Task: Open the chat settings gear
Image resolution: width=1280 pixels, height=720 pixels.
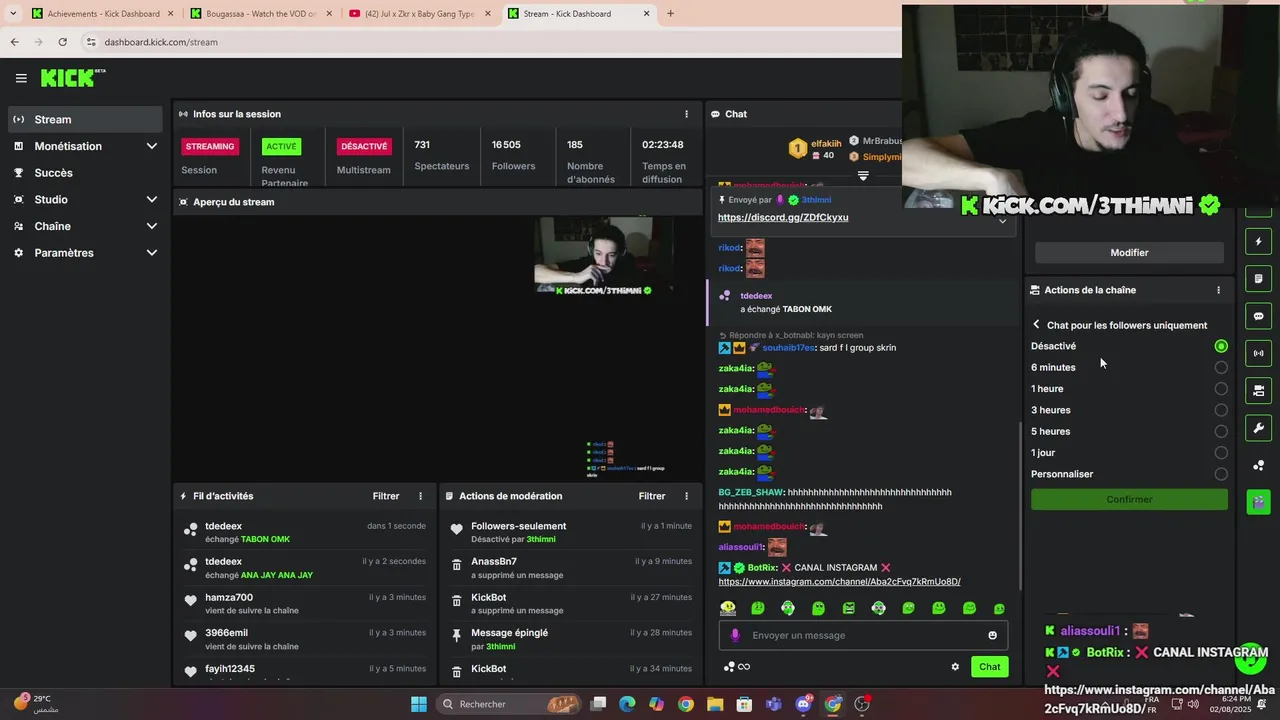Action: [955, 667]
